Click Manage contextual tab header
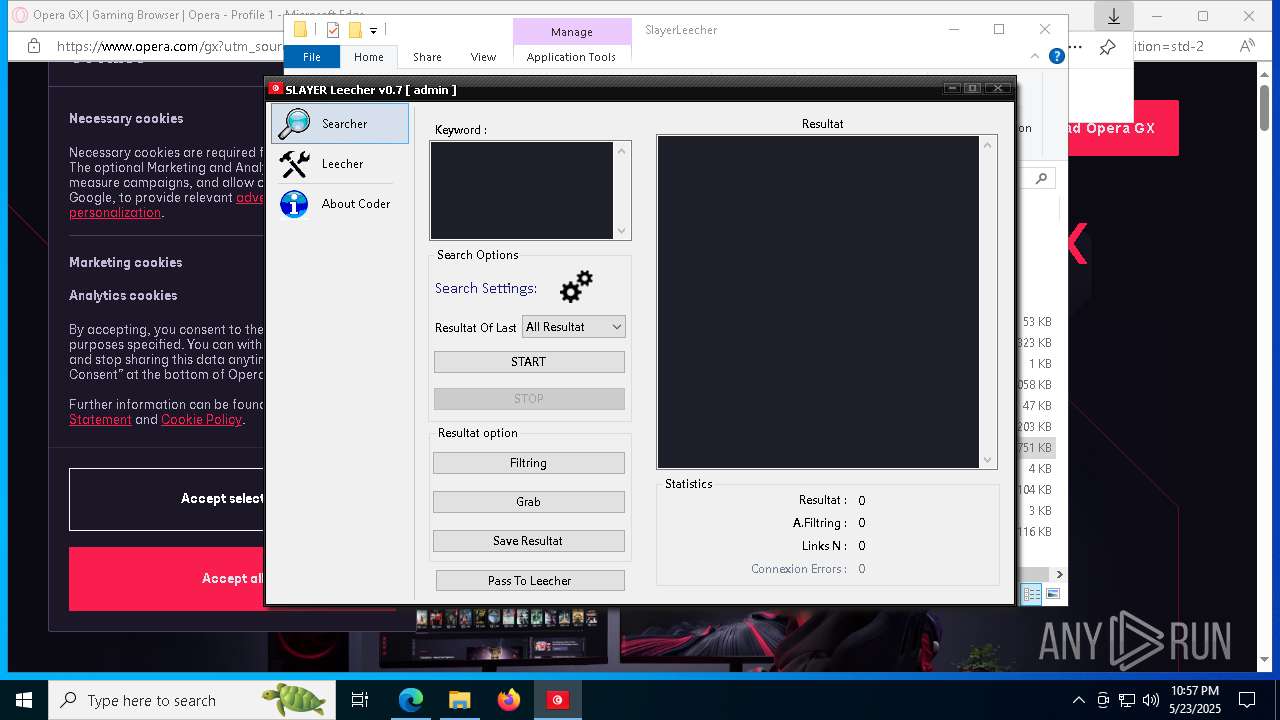The width and height of the screenshot is (1280, 720). tap(572, 32)
